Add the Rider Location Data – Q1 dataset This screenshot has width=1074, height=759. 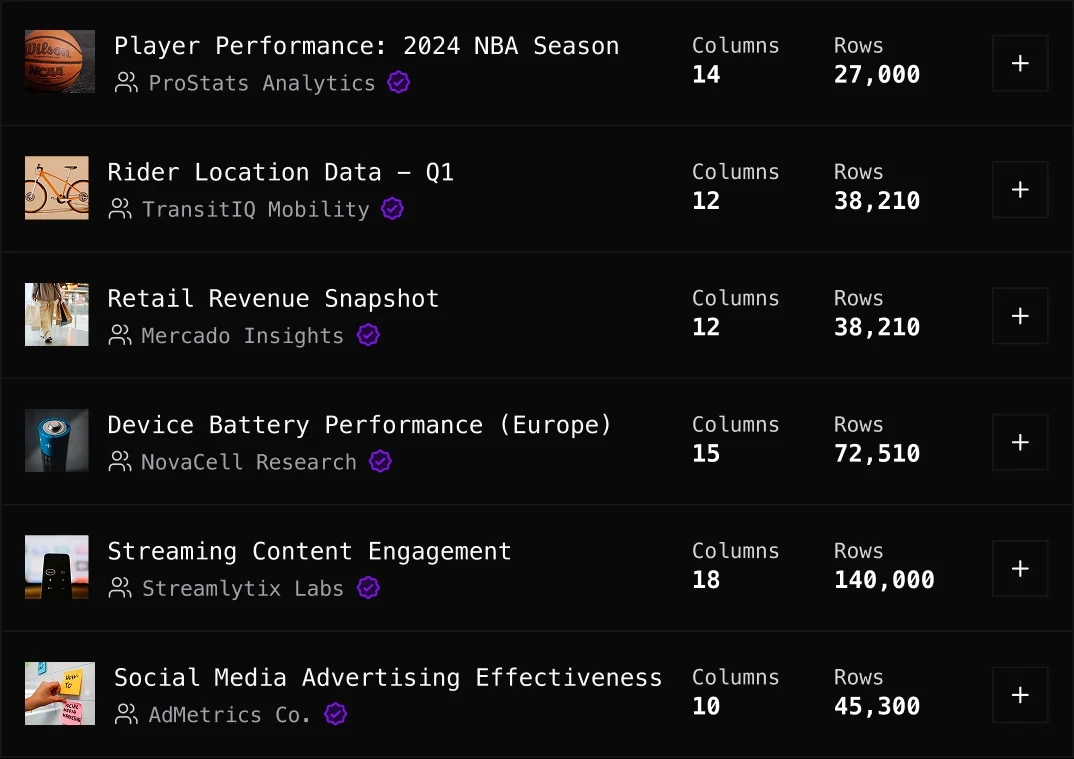coord(1020,189)
